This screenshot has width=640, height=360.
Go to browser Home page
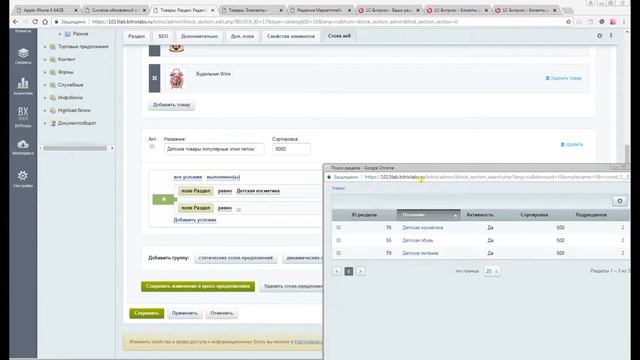pyautogui.click(x=45, y=22)
